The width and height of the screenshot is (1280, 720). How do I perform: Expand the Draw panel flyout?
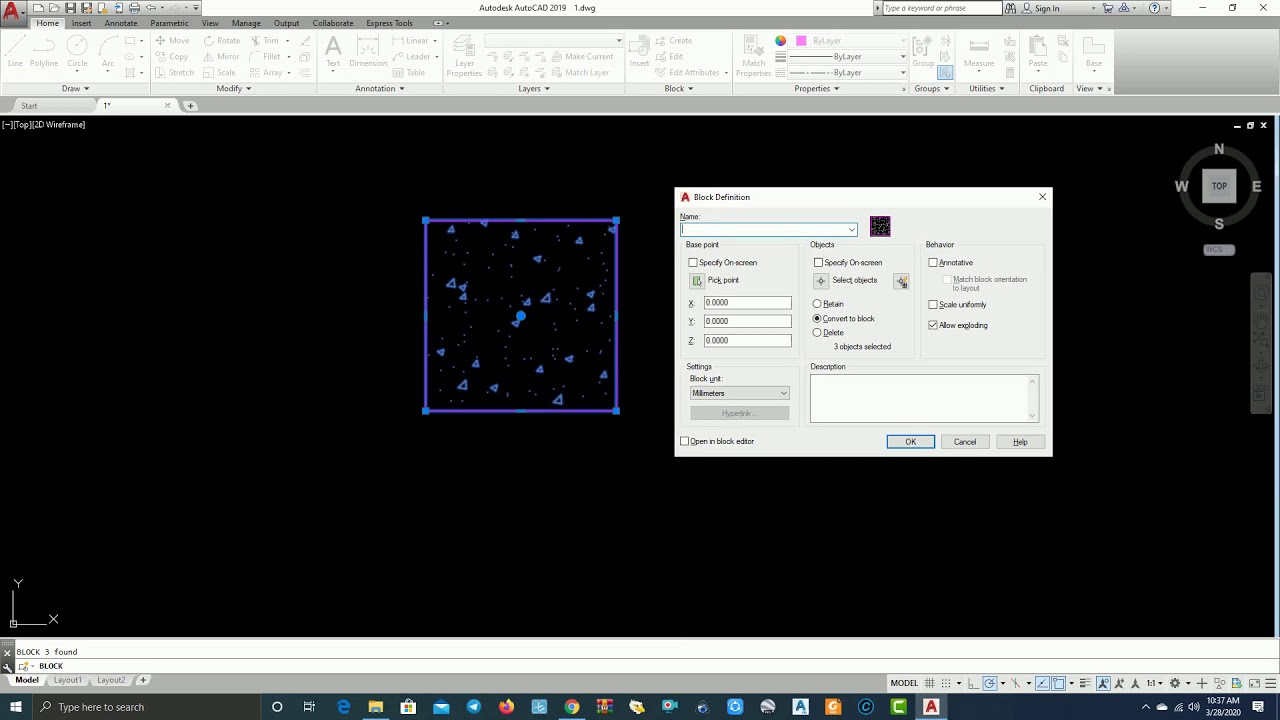pos(76,88)
